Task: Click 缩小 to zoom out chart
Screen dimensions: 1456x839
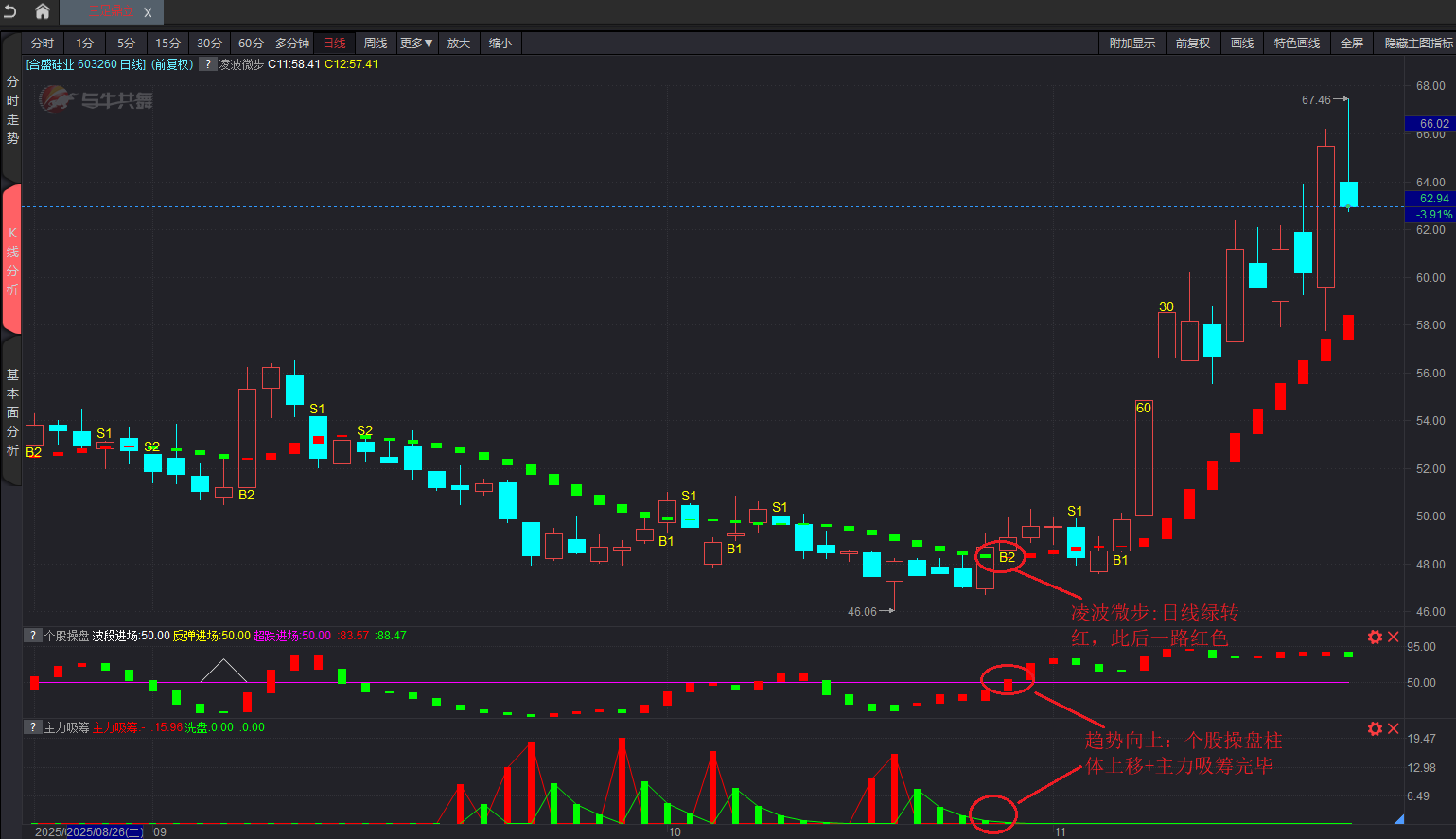Action: pos(500,44)
